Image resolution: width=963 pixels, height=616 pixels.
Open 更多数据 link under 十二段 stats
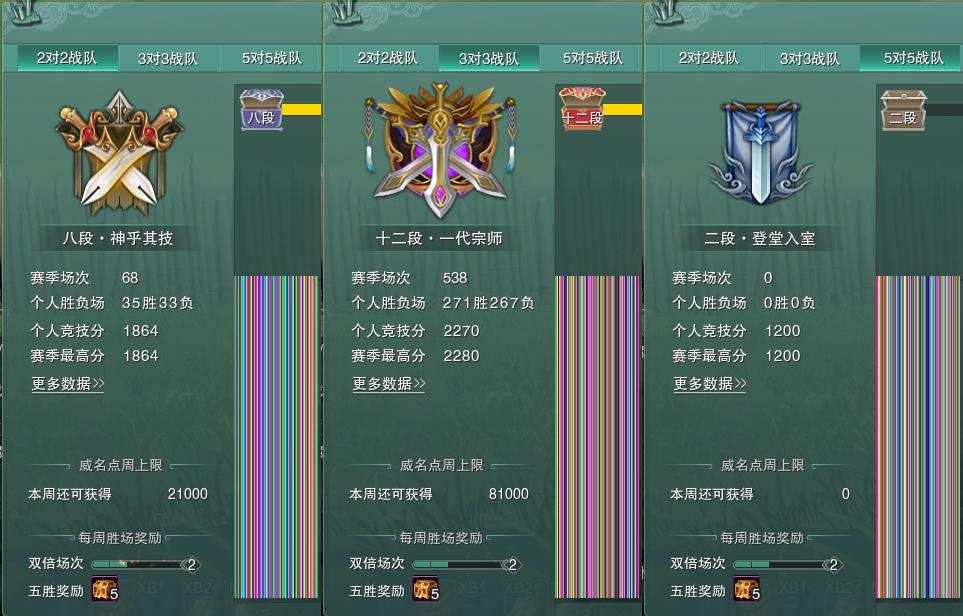(389, 384)
